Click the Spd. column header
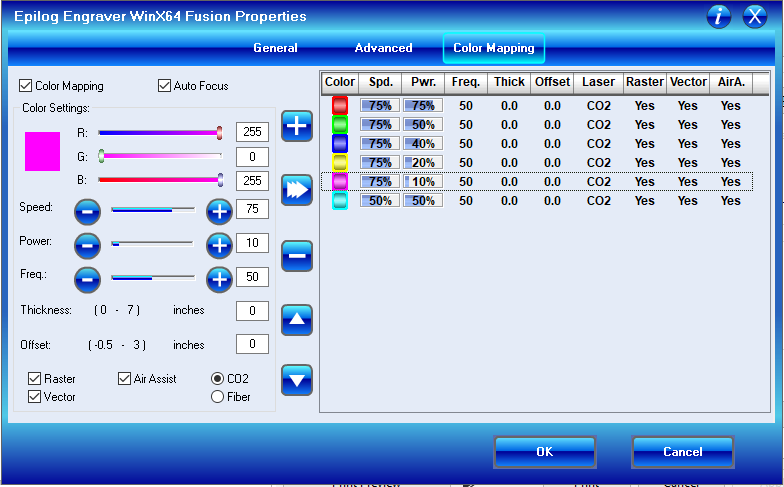The image size is (784, 487). pos(380,82)
